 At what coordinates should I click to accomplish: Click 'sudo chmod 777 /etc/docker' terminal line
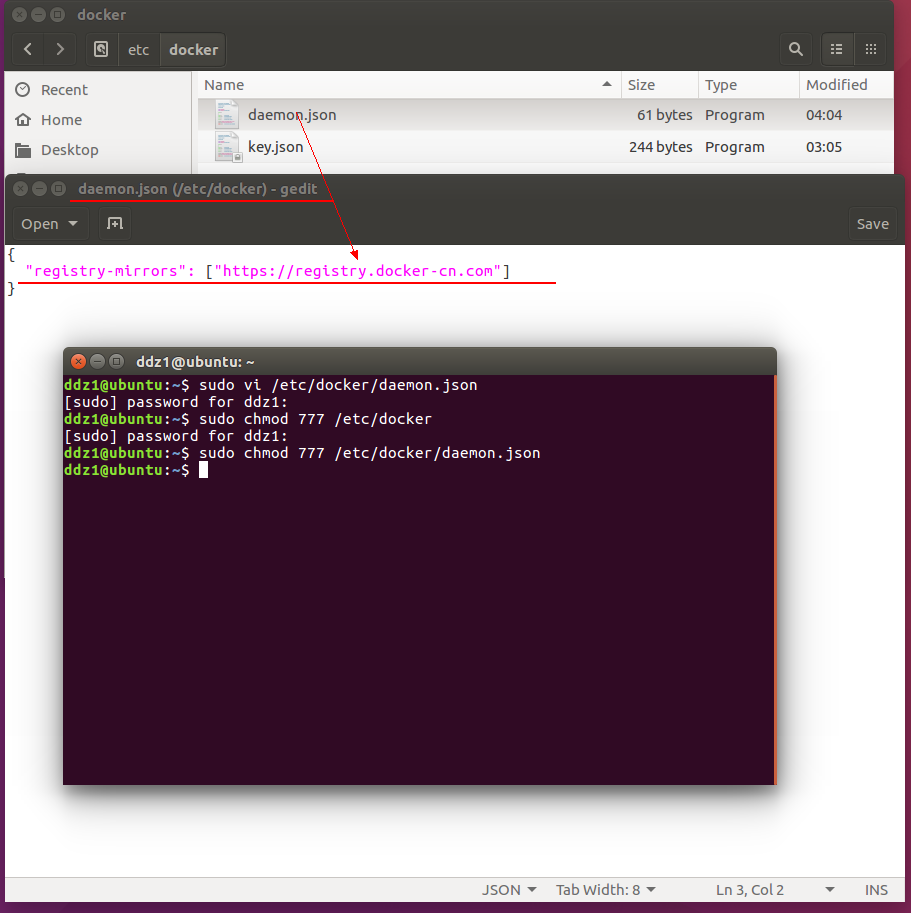(316, 419)
